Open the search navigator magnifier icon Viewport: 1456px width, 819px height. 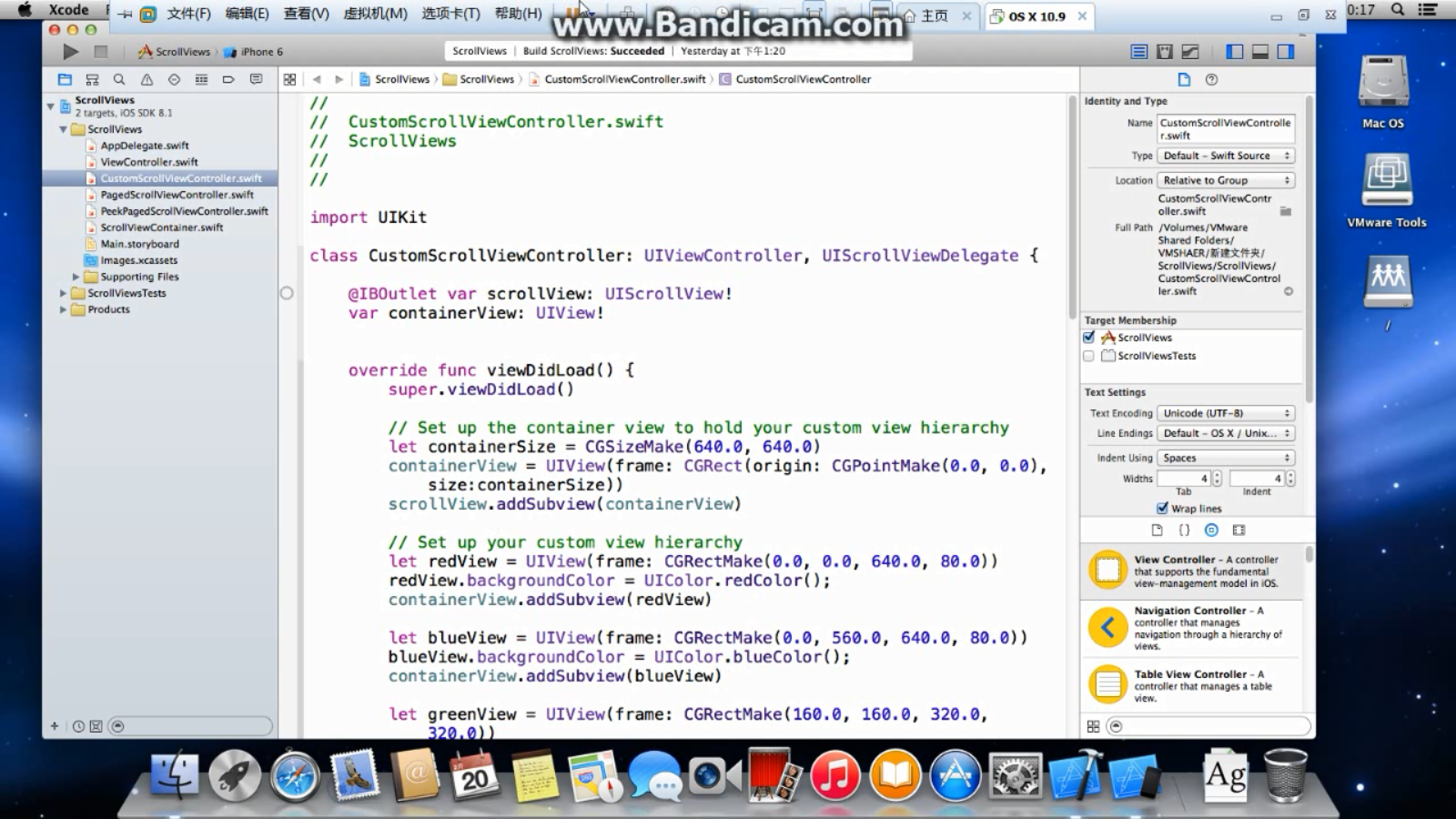[x=119, y=80]
